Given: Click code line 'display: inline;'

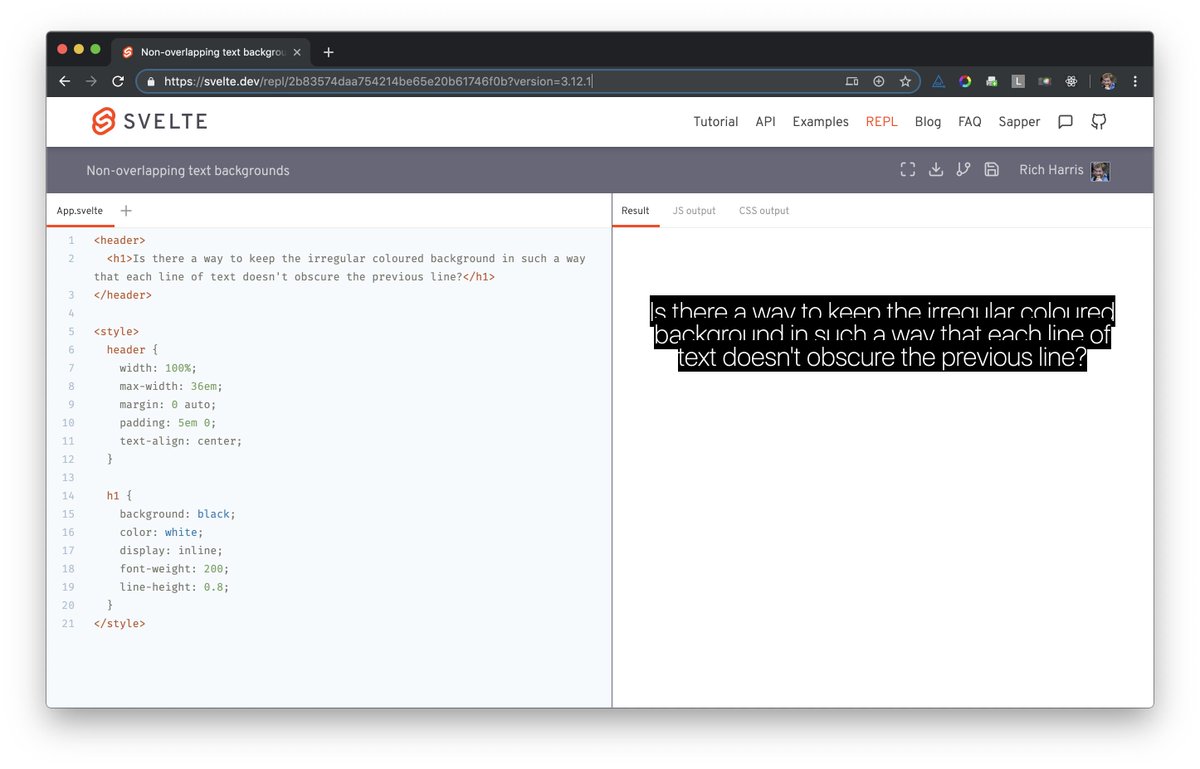Looking at the screenshot, I should pos(170,551).
